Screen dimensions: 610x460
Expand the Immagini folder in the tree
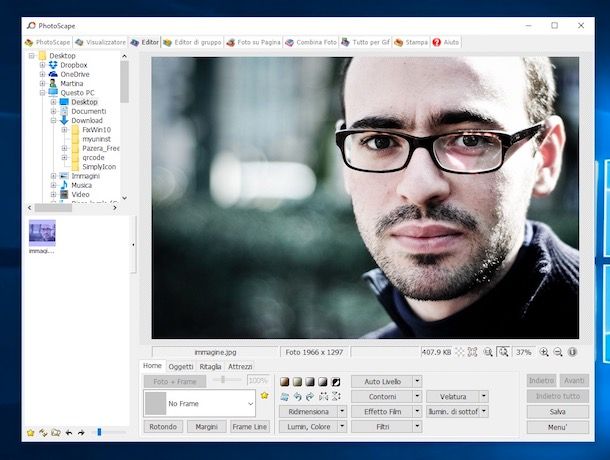pos(53,175)
